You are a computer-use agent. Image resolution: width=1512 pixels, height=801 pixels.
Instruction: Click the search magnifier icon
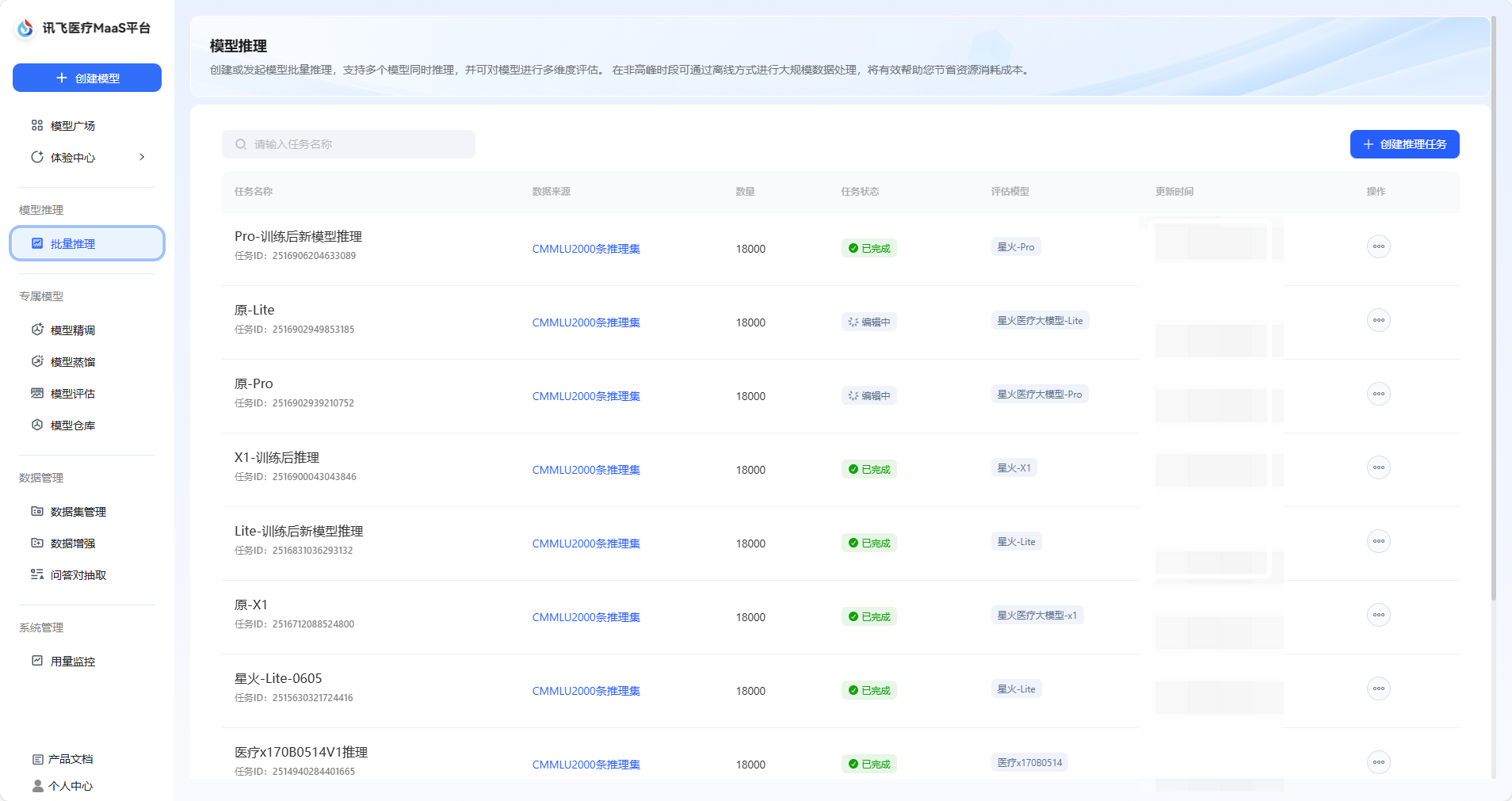241,144
